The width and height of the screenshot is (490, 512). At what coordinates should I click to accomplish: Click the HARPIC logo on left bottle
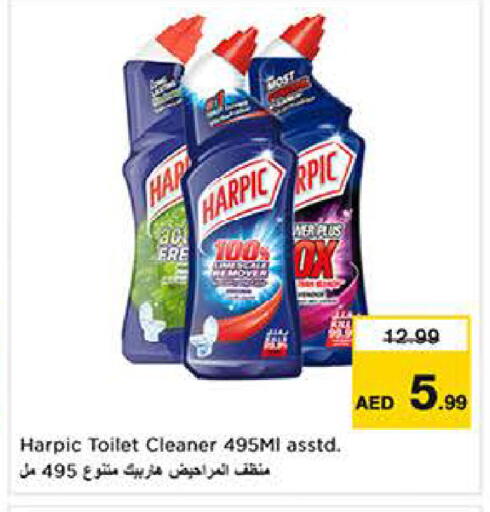pyautogui.click(x=168, y=182)
